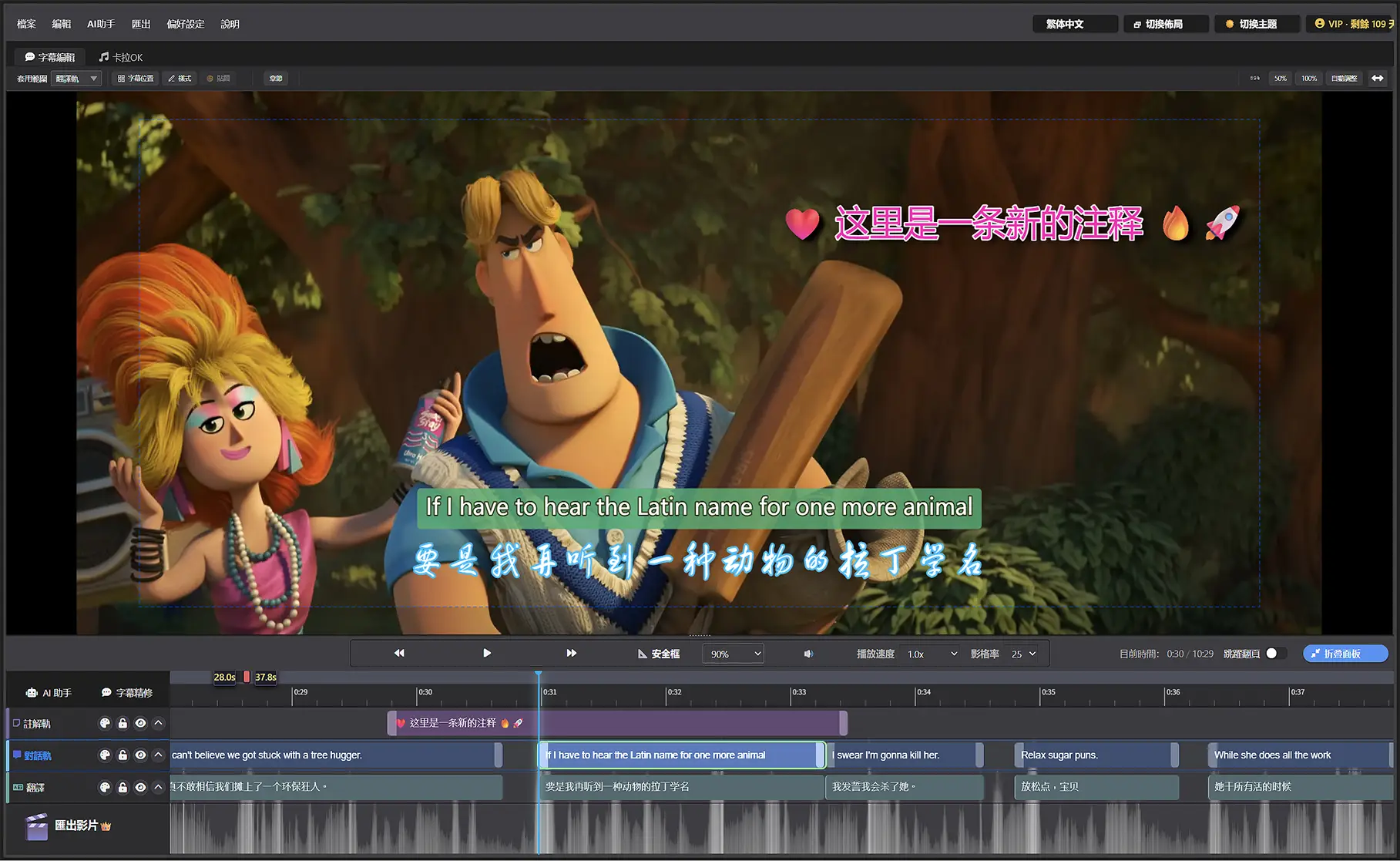The height and width of the screenshot is (861, 1400).
Task: Open the 字幕位置 subtitle position tool
Action: [136, 79]
